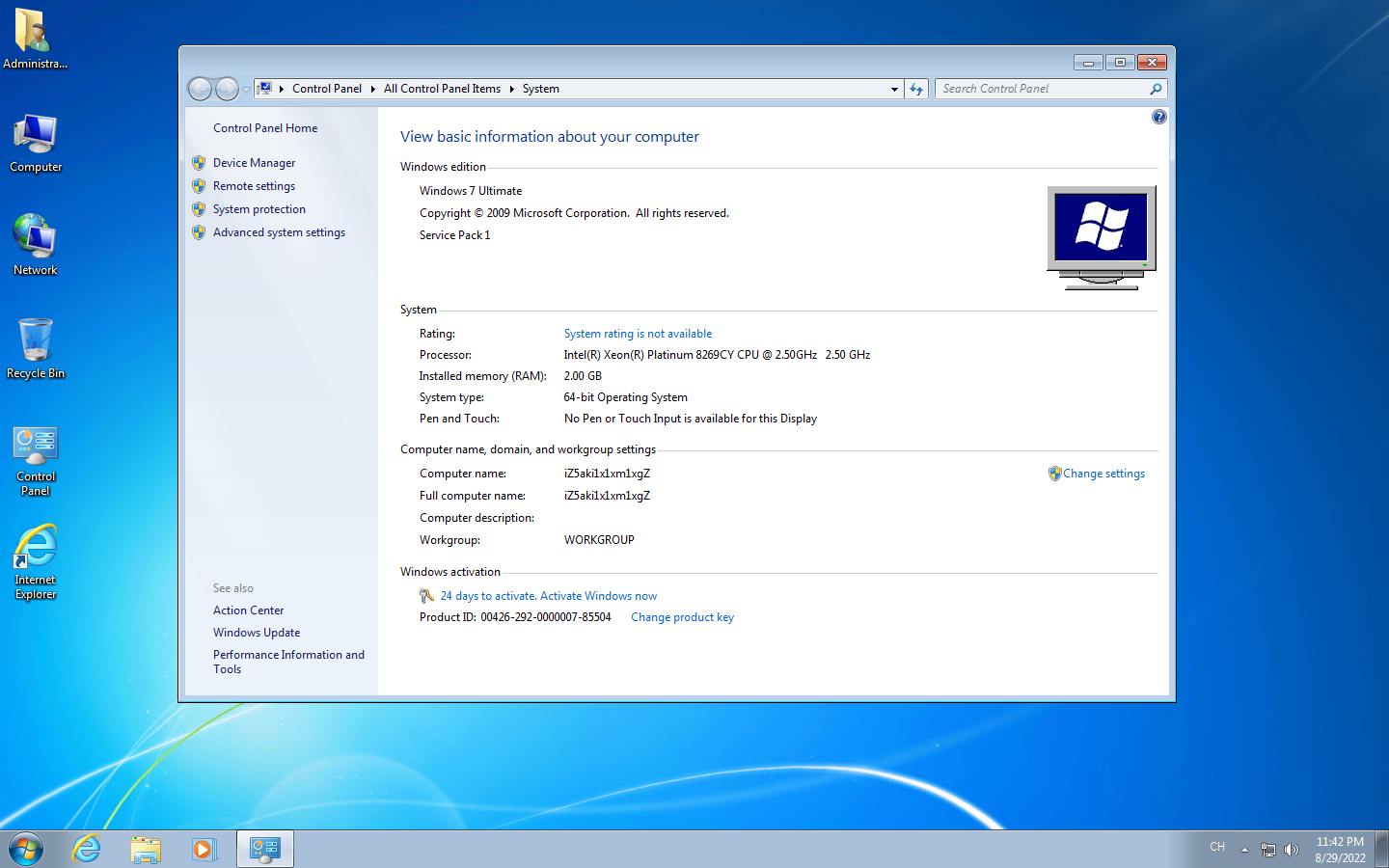This screenshot has height=868, width=1389.
Task: Click the WORKGROUP value
Action: 599,540
